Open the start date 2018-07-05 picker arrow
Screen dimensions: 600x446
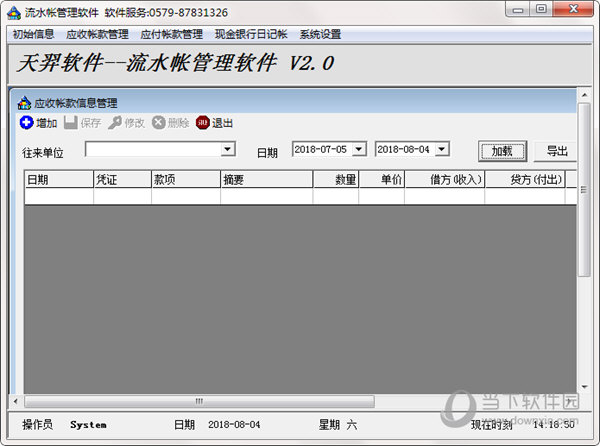359,149
